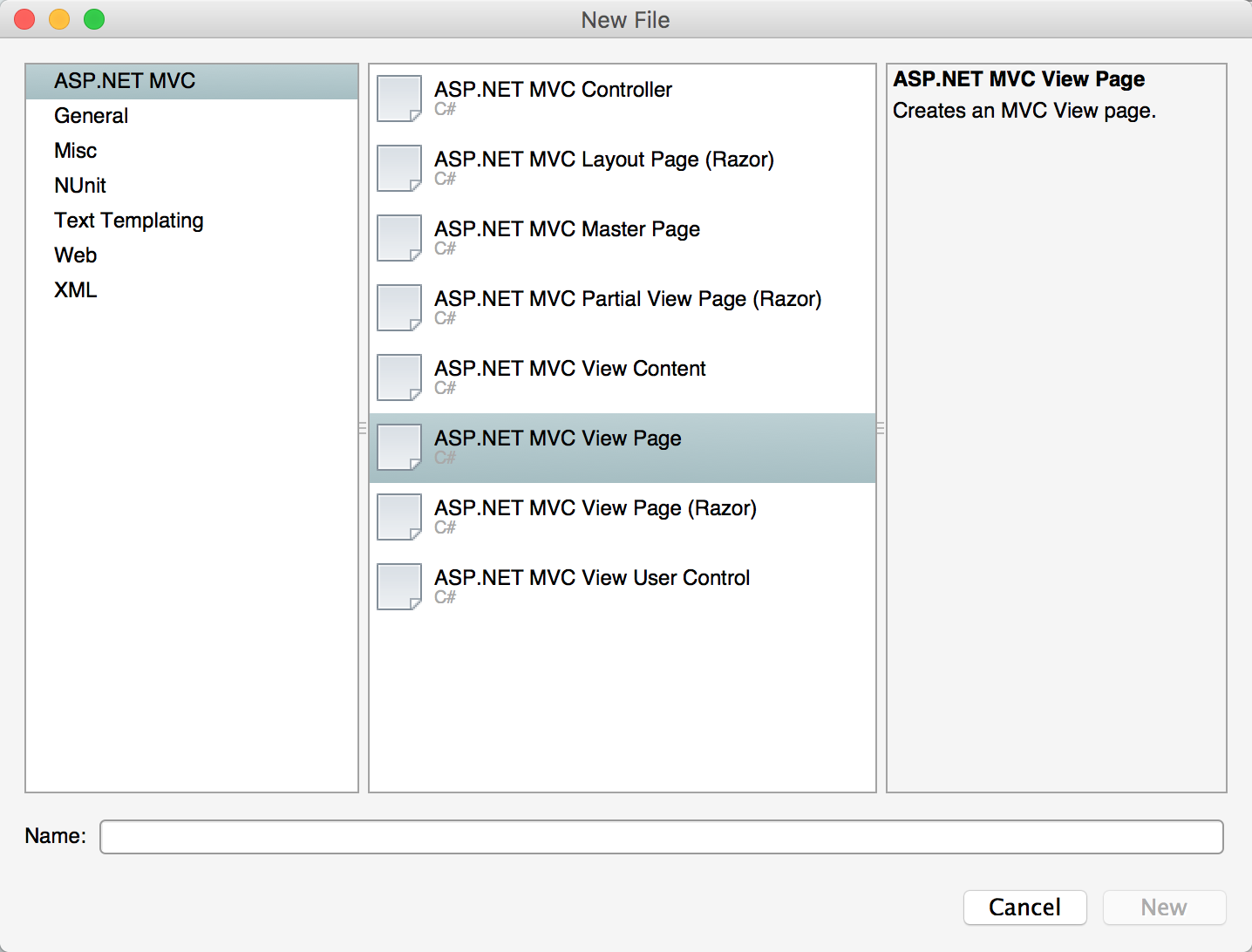Click the ASP.NET MVC Controller file icon

[399, 99]
